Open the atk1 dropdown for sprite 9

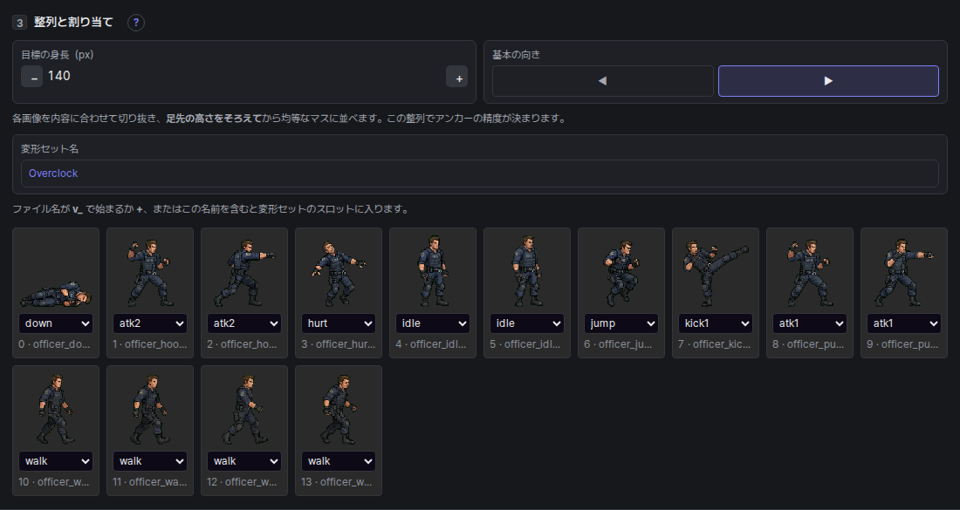pos(904,323)
